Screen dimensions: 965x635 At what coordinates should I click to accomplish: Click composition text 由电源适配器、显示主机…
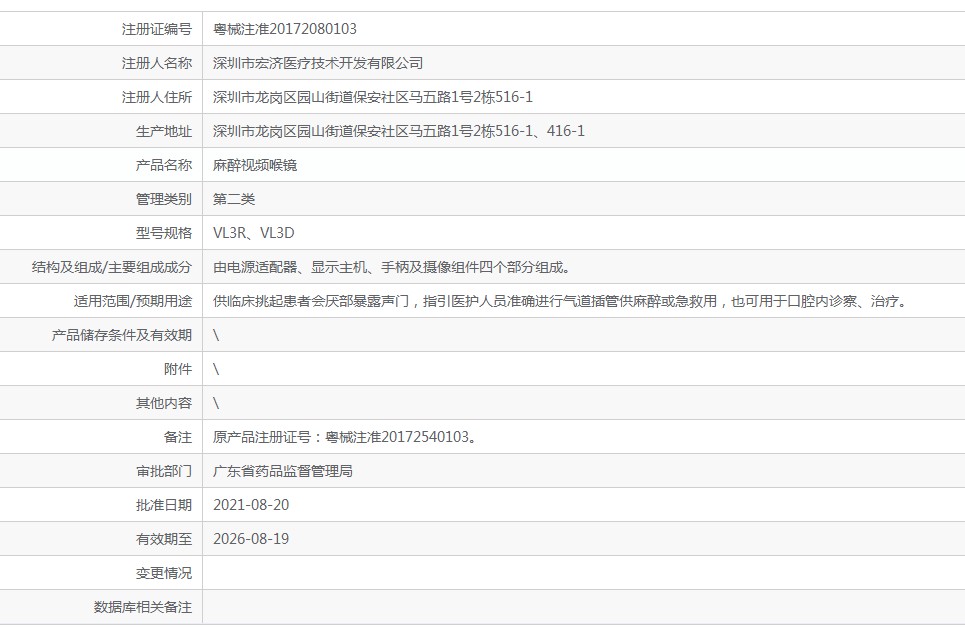coord(393,267)
